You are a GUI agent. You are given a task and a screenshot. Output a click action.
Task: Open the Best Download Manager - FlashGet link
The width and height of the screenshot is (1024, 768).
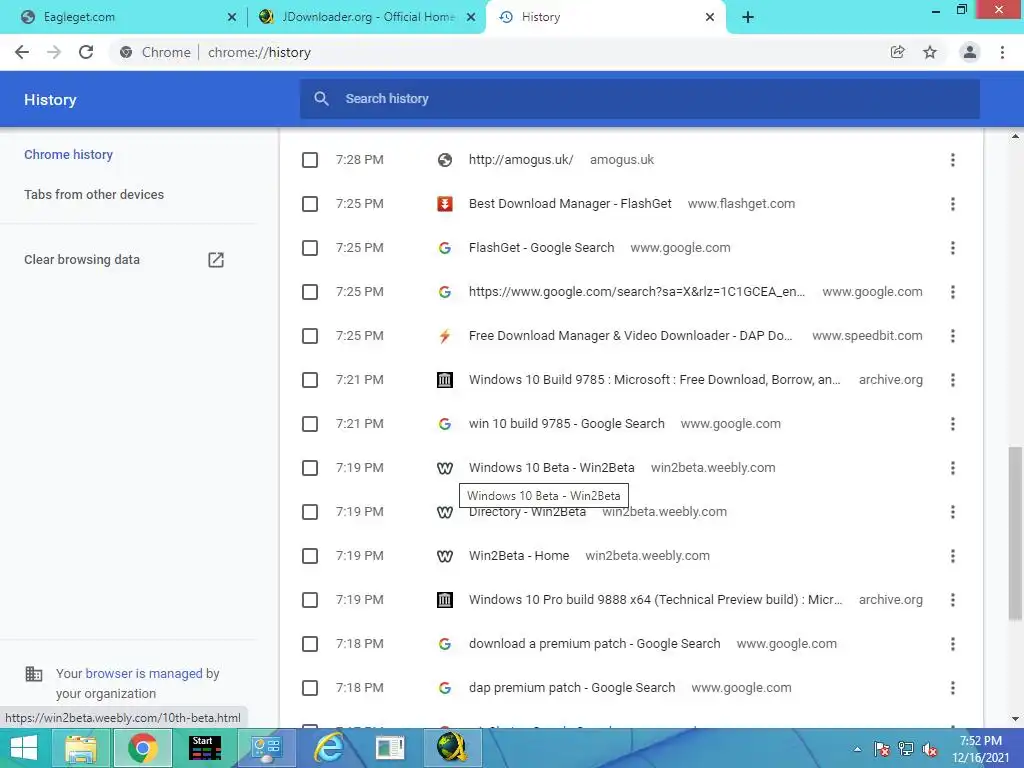(570, 204)
